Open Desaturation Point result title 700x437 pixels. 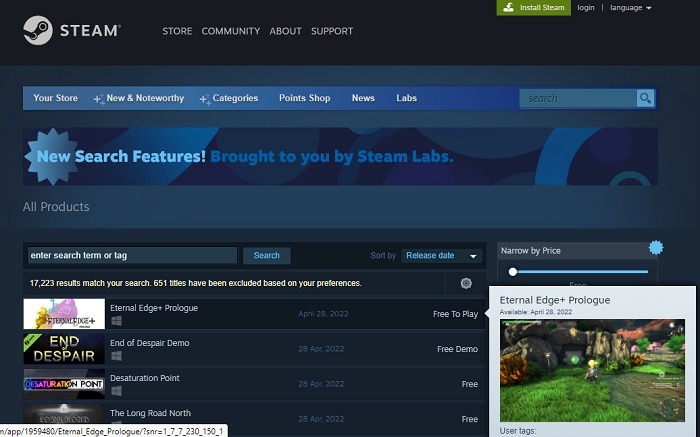tap(145, 378)
